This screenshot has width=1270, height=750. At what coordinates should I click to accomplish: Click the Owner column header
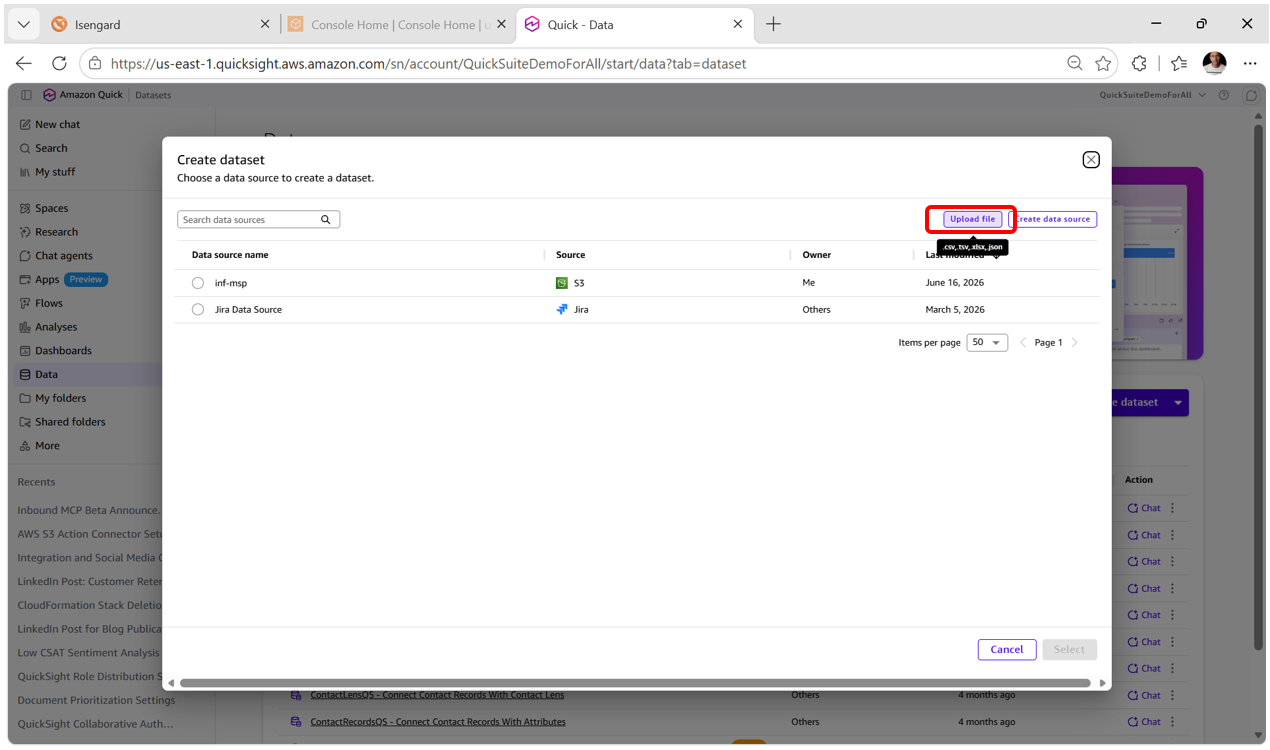pos(816,255)
